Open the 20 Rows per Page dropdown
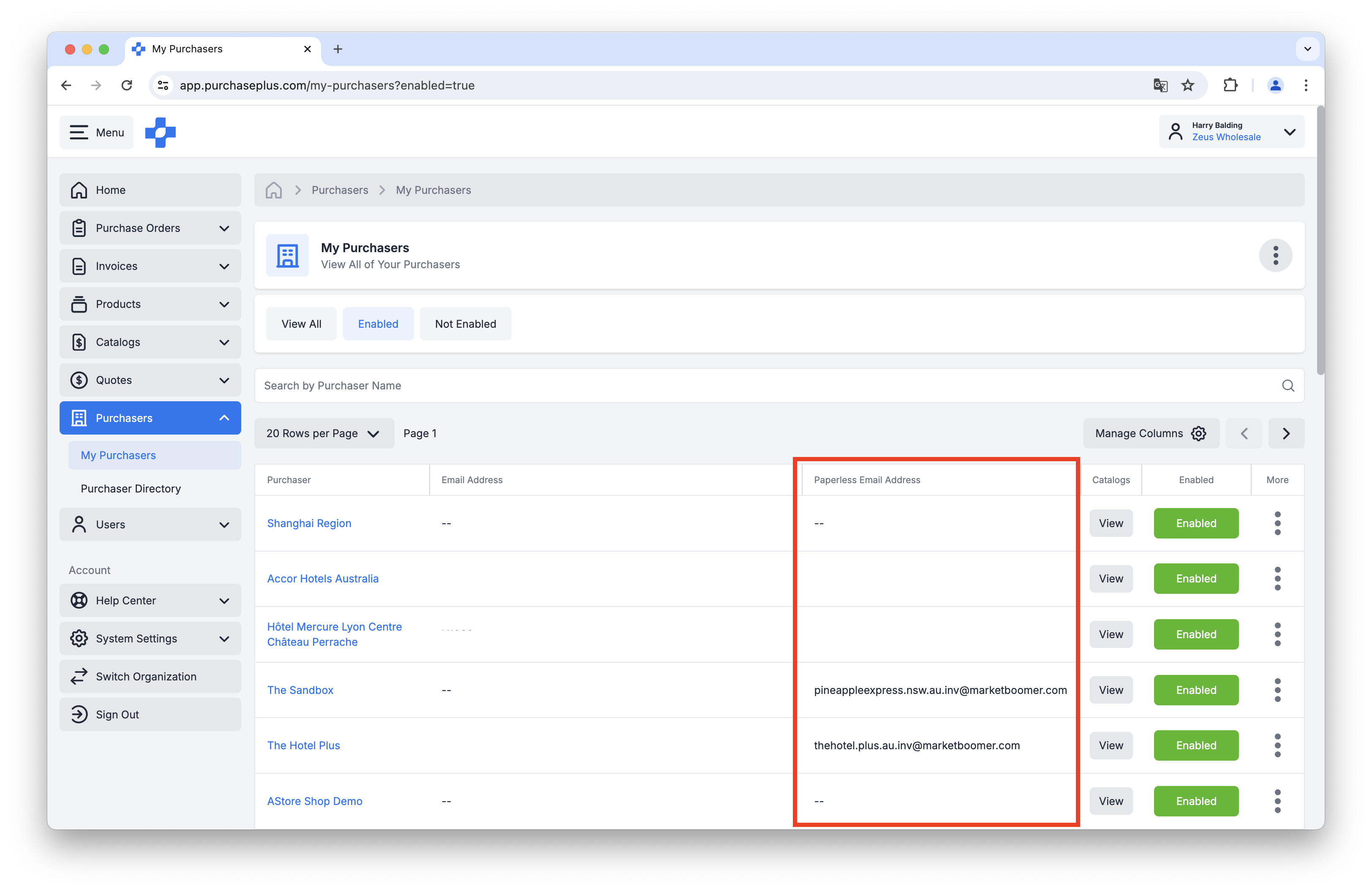The height and width of the screenshot is (892, 1372). click(324, 433)
